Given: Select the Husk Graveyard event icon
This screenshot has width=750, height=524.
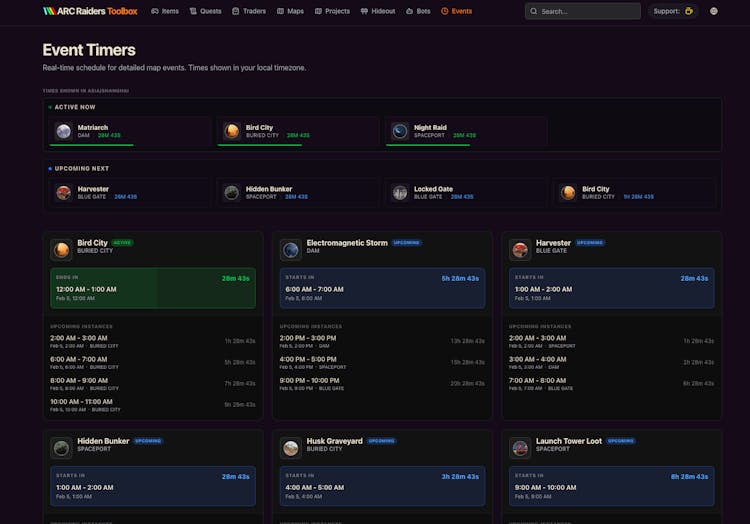Looking at the screenshot, I should 291,447.
